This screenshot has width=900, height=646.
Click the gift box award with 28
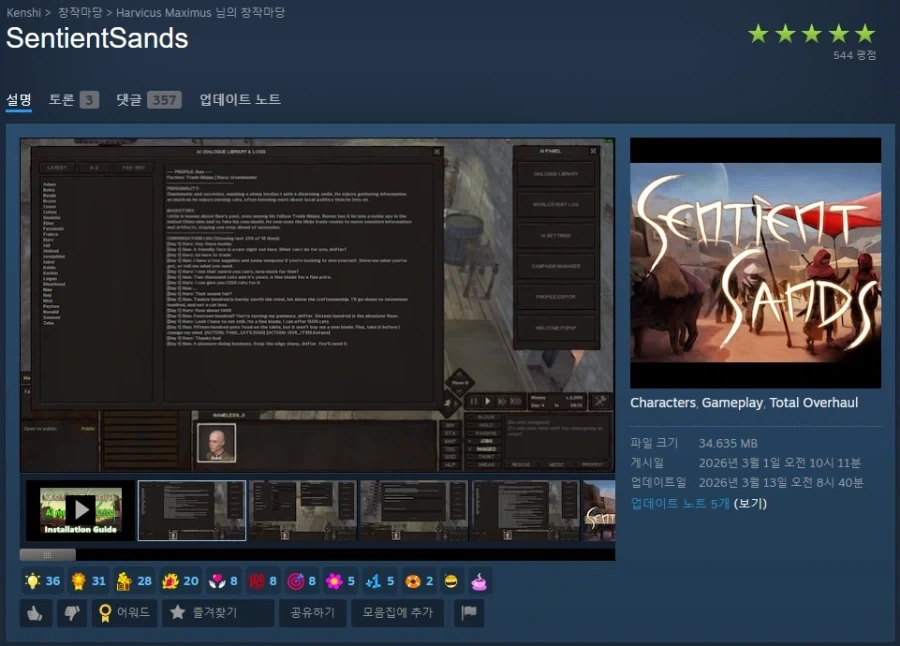click(x=134, y=581)
